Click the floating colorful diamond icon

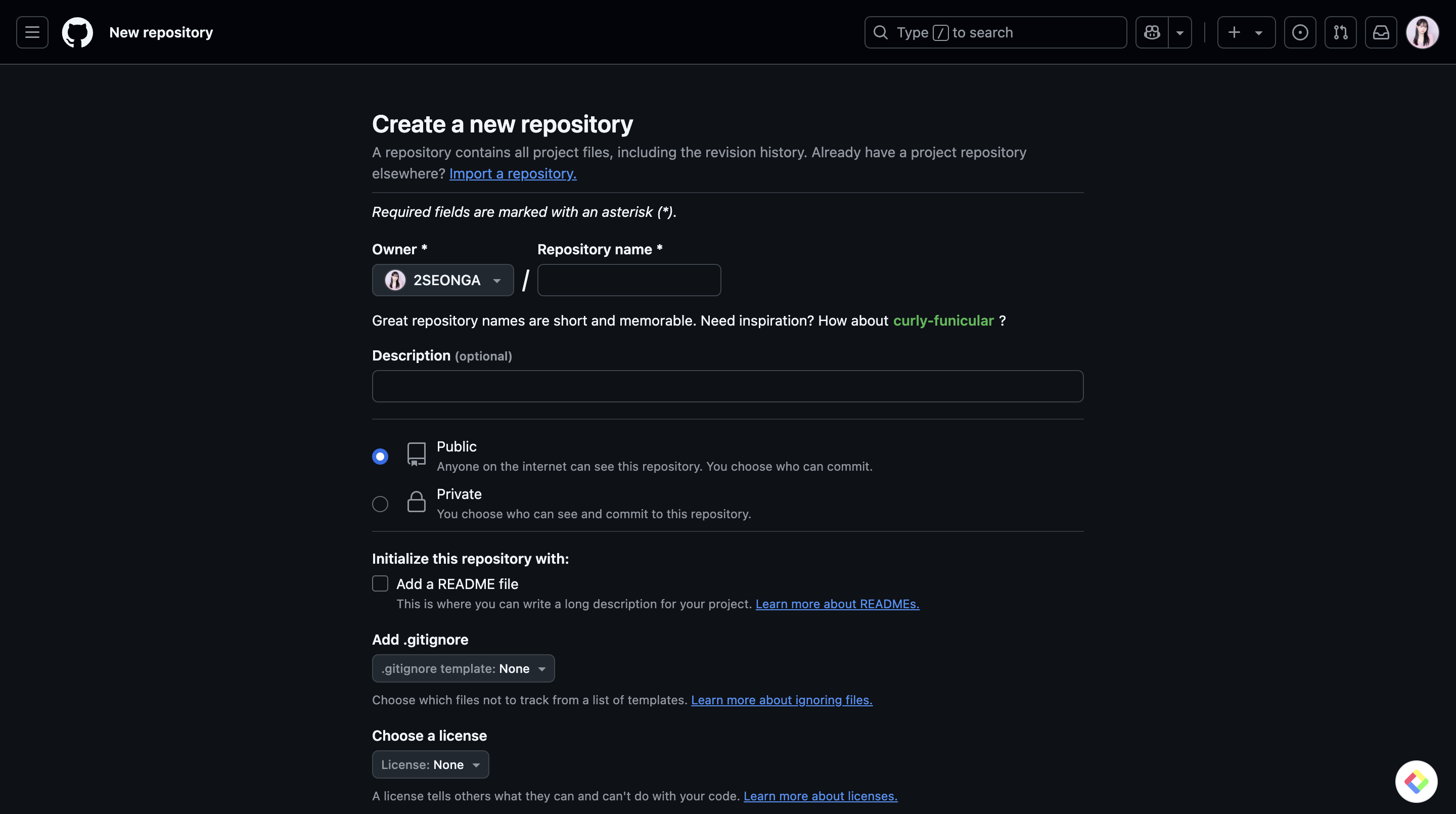[1416, 781]
